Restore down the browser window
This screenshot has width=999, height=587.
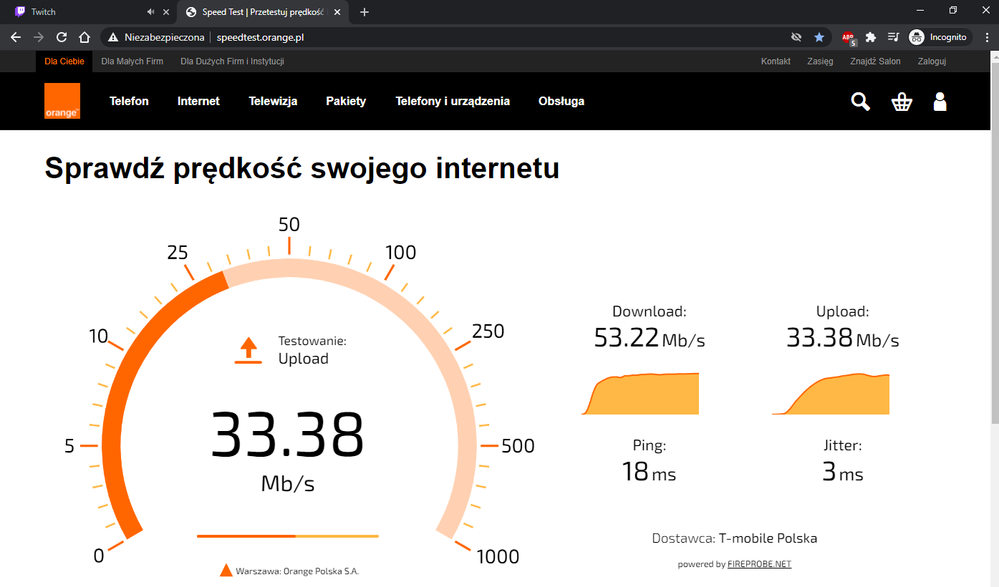pyautogui.click(x=953, y=10)
